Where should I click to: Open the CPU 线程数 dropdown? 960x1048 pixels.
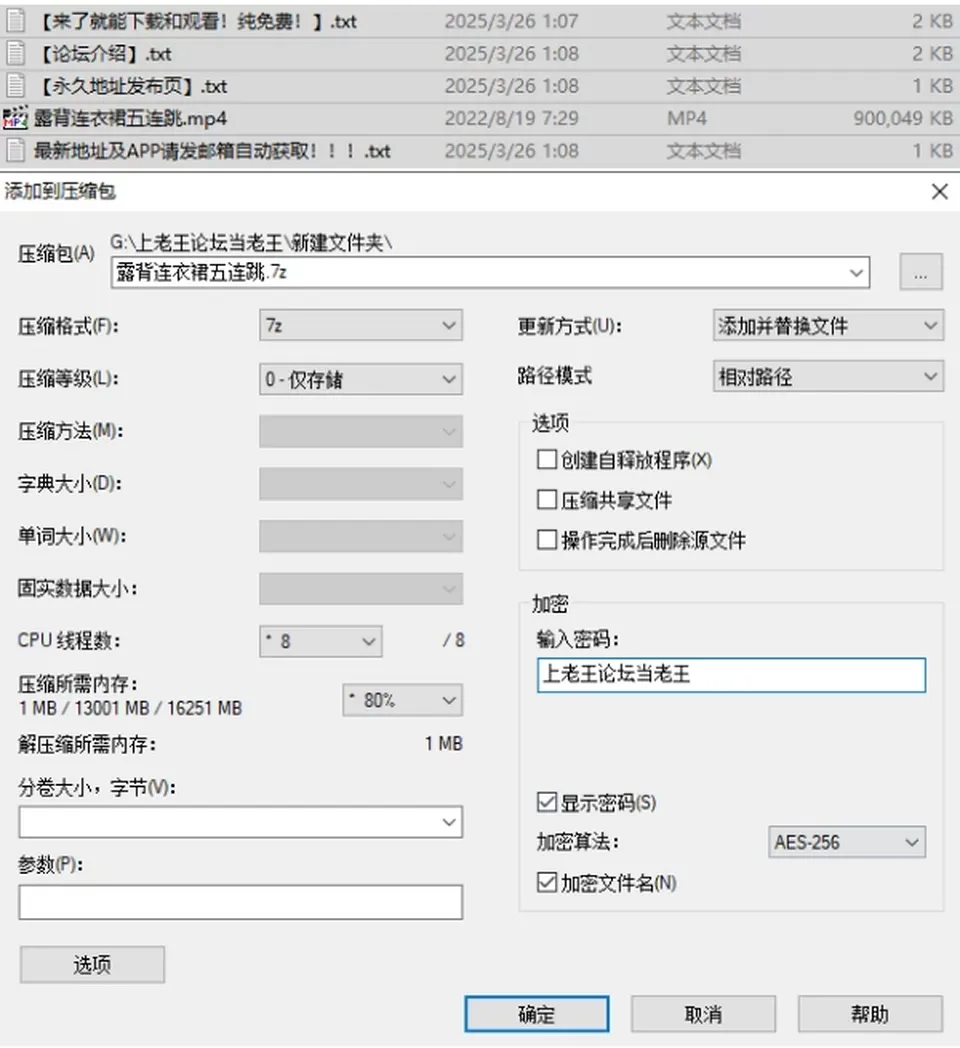point(321,641)
